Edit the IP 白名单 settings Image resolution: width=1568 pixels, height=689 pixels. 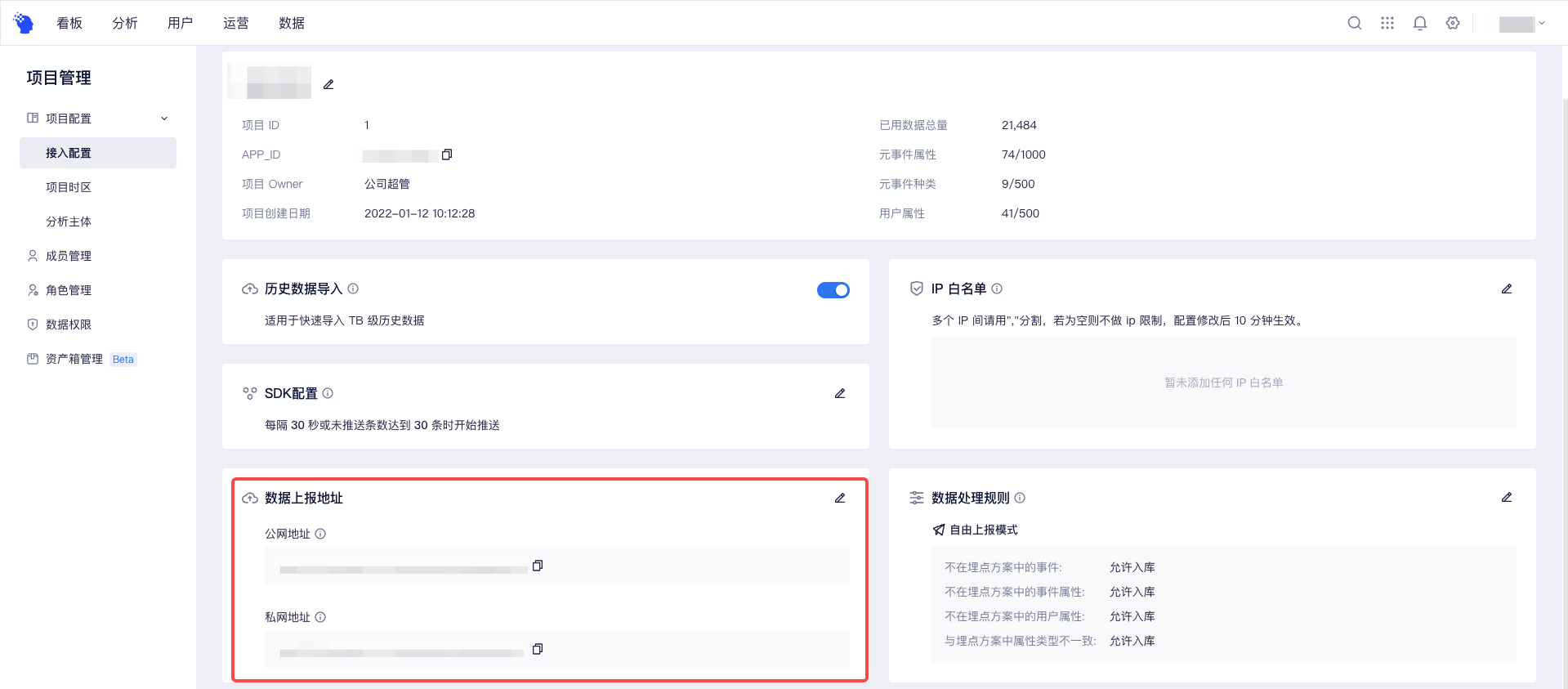point(1506,289)
